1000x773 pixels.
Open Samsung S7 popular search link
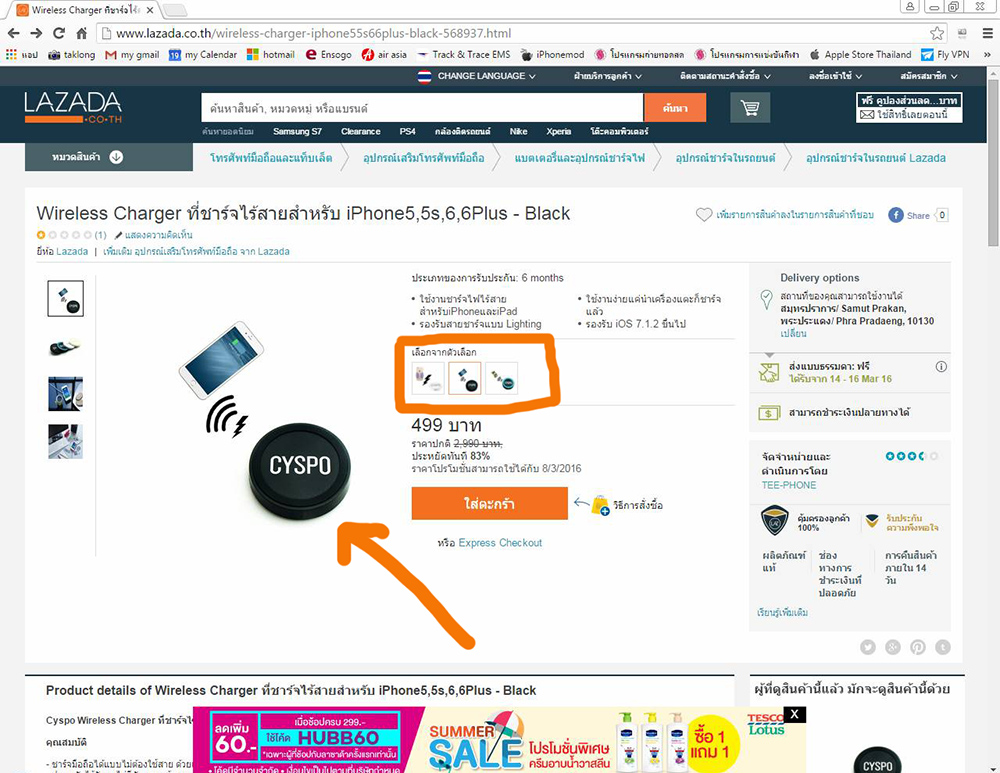[297, 131]
